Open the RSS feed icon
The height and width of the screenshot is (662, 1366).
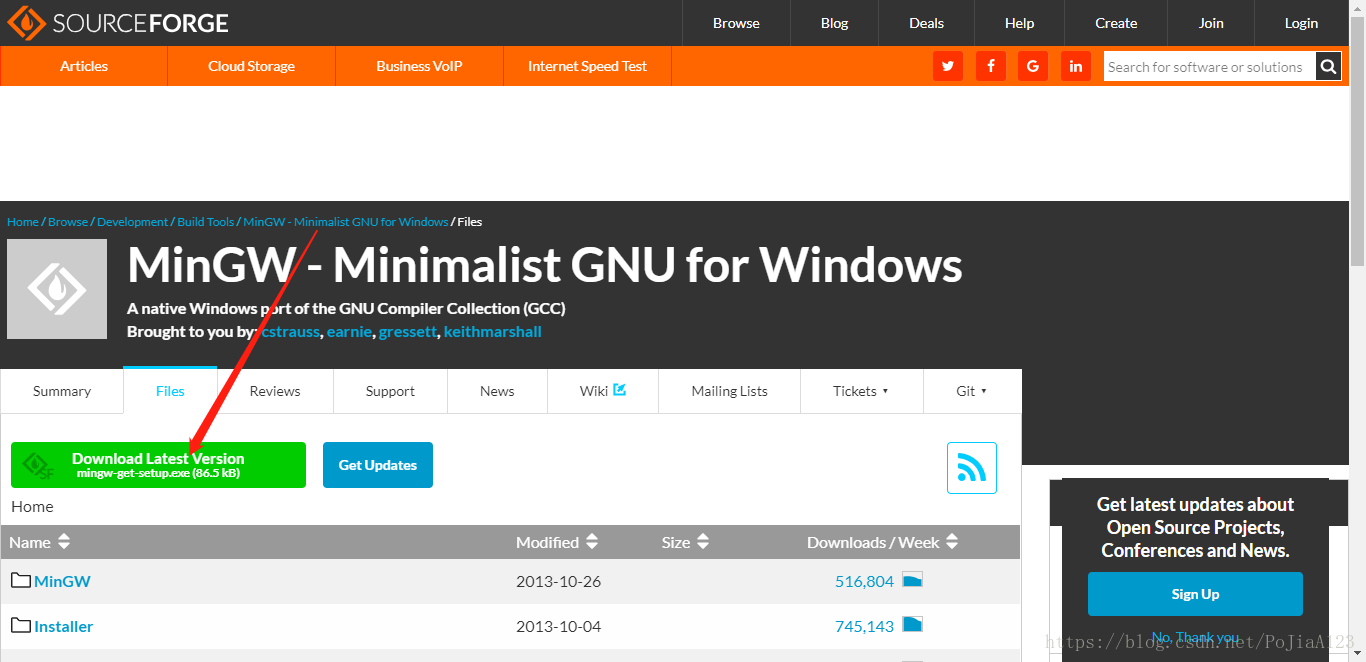972,468
